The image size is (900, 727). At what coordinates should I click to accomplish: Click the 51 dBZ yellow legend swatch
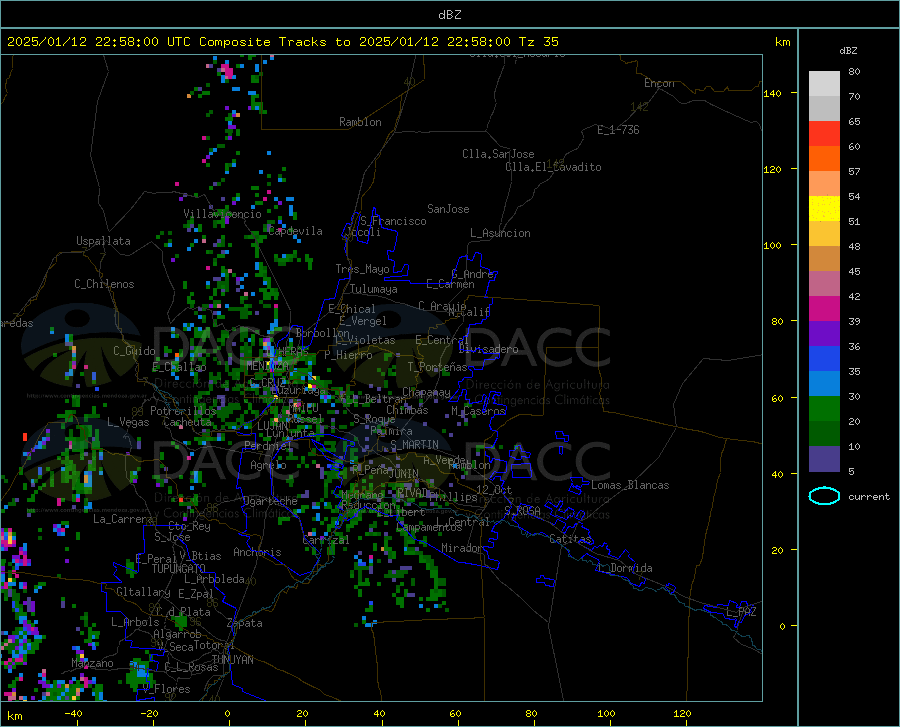tap(824, 208)
